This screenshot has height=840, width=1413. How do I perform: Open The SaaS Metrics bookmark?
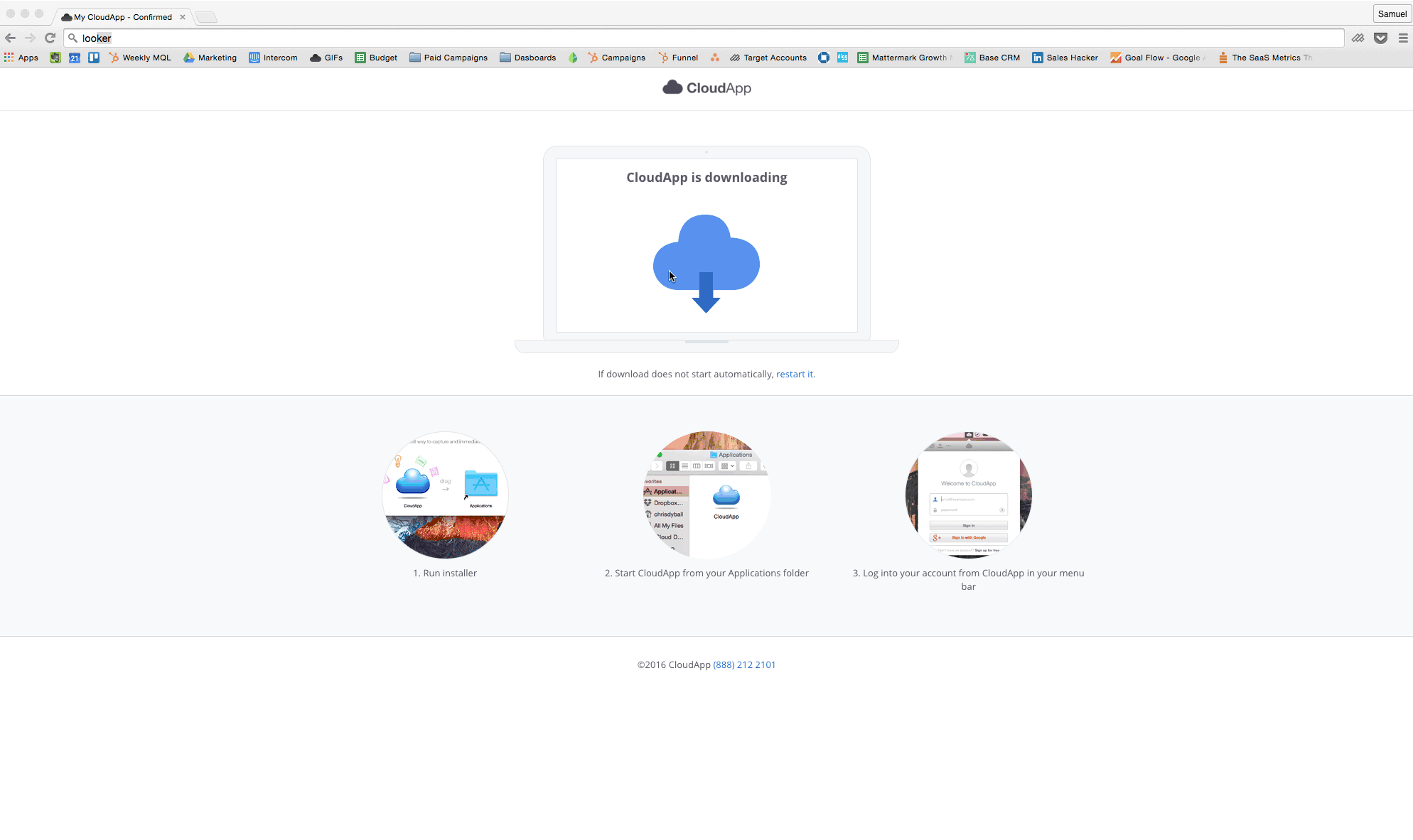point(1265,58)
